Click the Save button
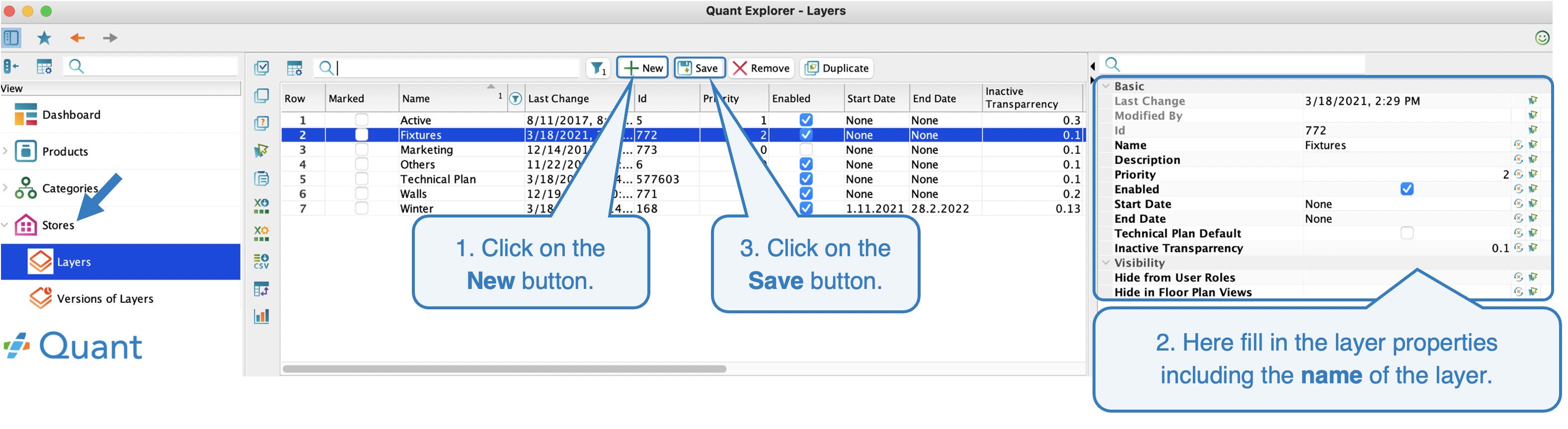1568x429 pixels. pyautogui.click(x=699, y=68)
